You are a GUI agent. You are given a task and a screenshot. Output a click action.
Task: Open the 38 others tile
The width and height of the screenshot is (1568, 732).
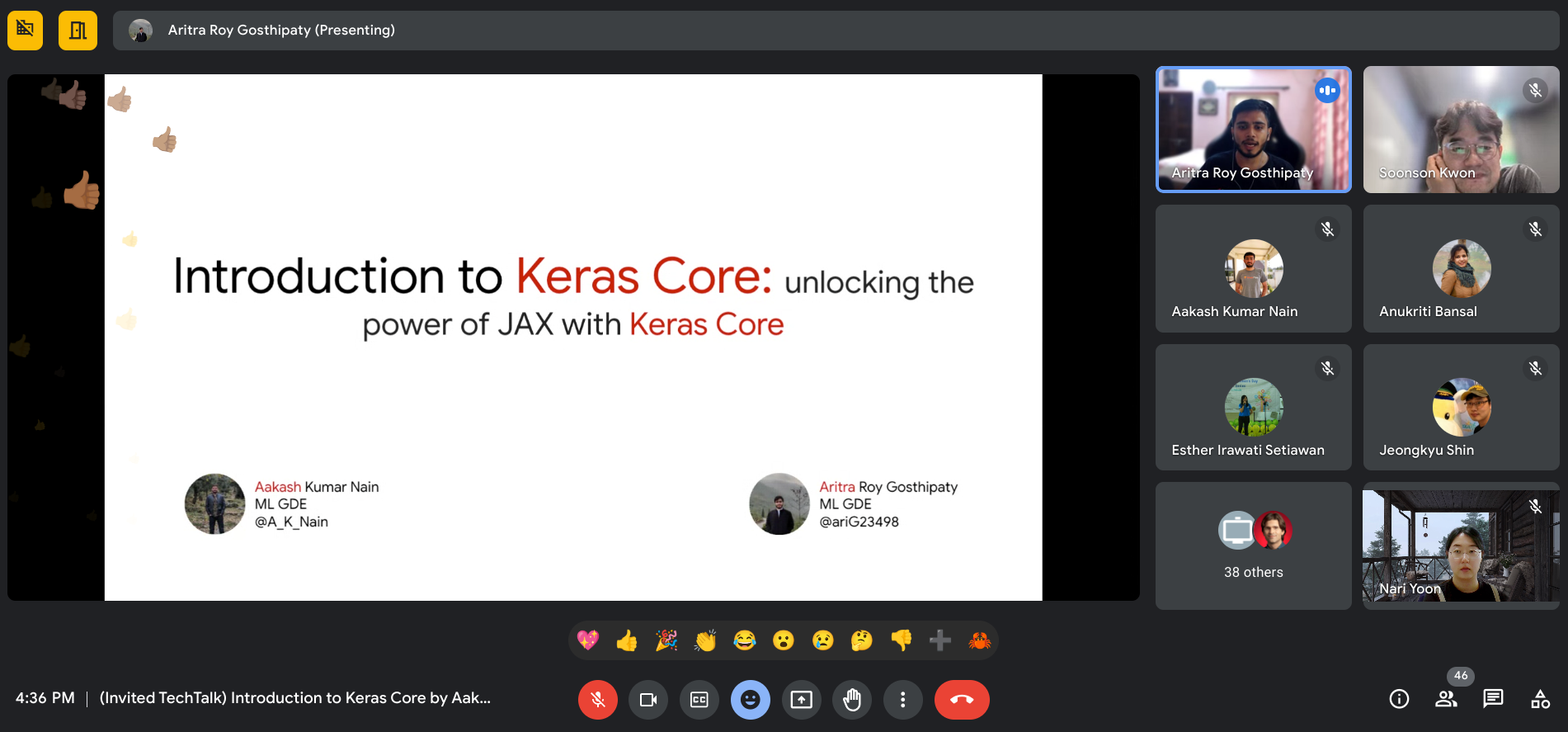tap(1254, 546)
